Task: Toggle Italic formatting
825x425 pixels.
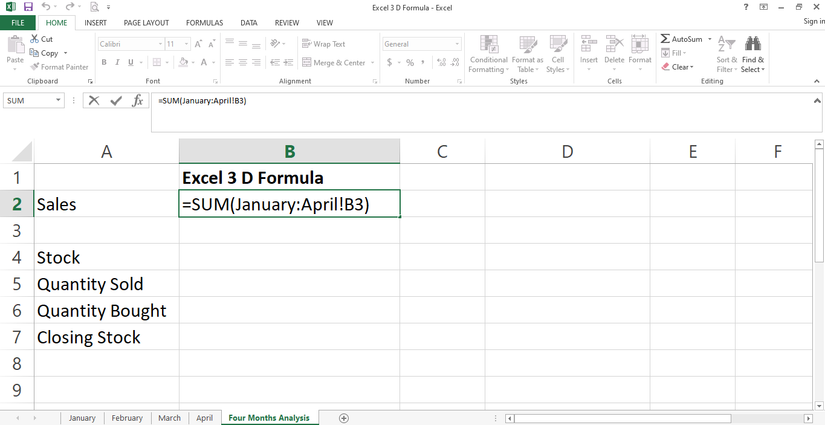Action: click(117, 62)
